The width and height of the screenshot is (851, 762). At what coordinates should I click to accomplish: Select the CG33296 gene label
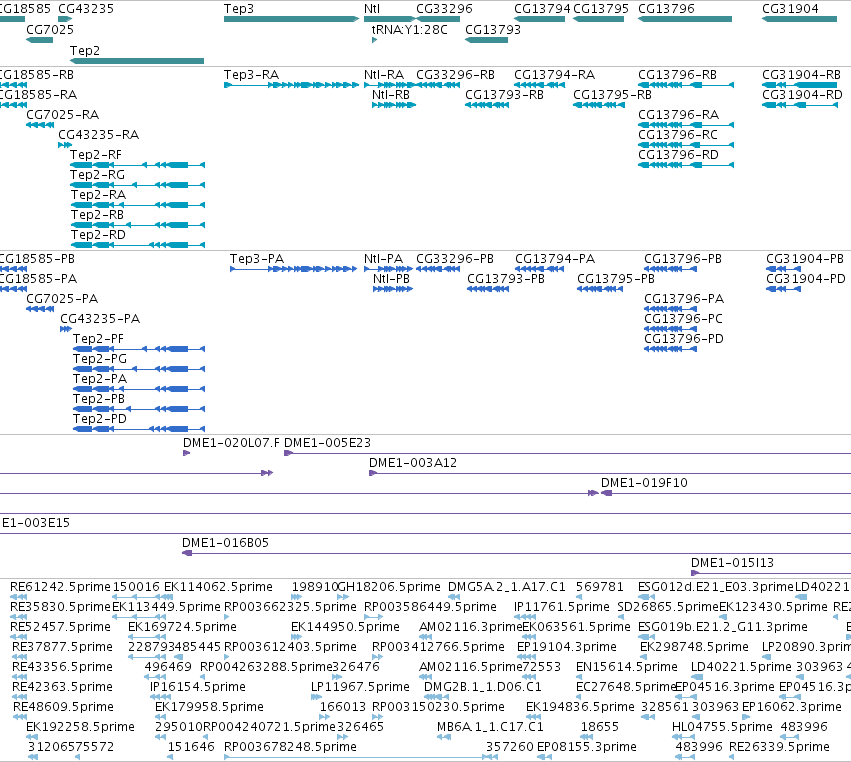[444, 9]
